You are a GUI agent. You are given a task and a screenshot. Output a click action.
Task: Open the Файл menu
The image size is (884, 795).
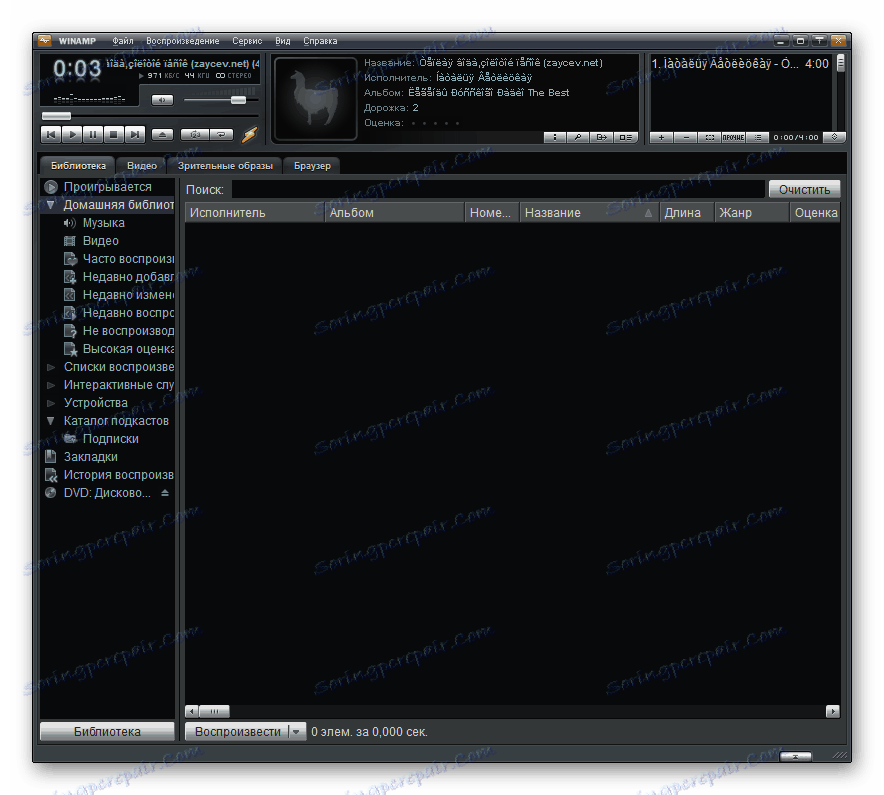click(x=122, y=41)
